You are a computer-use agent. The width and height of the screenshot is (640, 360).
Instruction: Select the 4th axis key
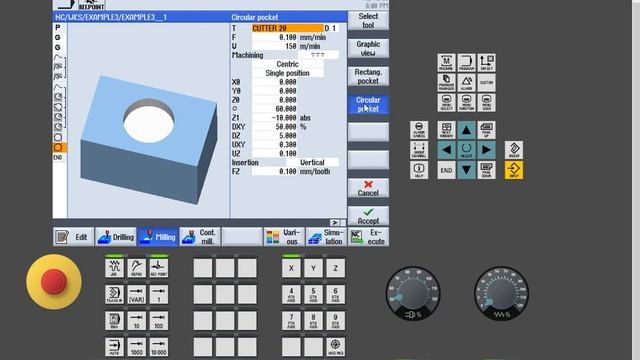pos(291,294)
